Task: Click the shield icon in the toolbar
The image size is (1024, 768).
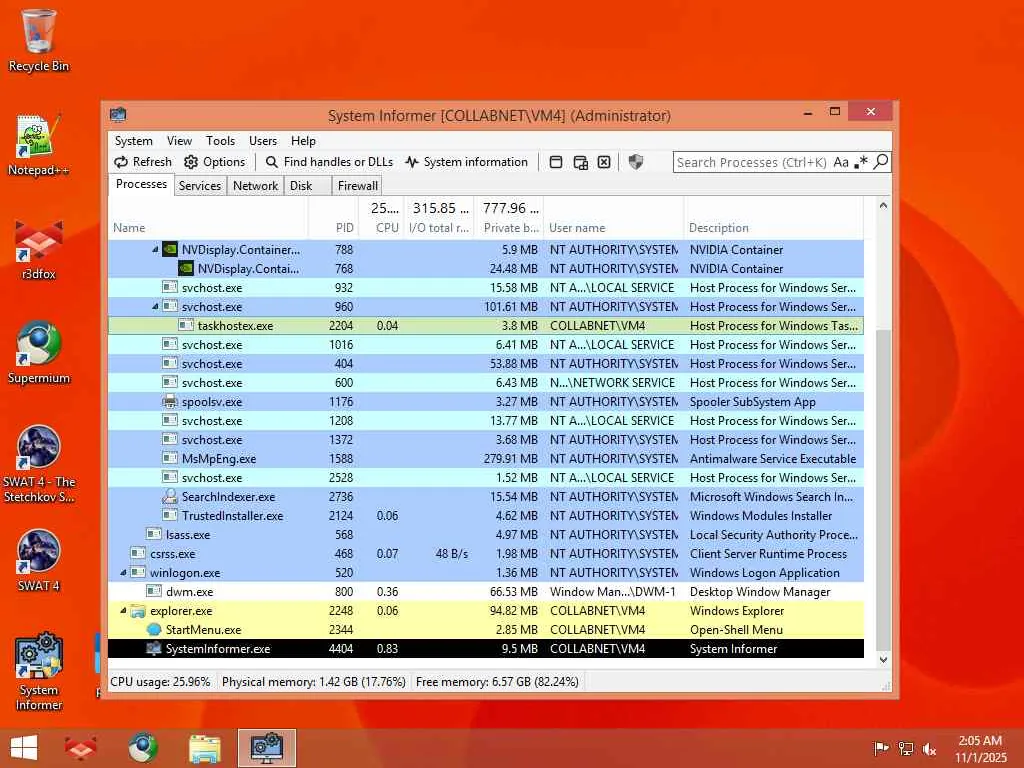Action: click(x=635, y=162)
